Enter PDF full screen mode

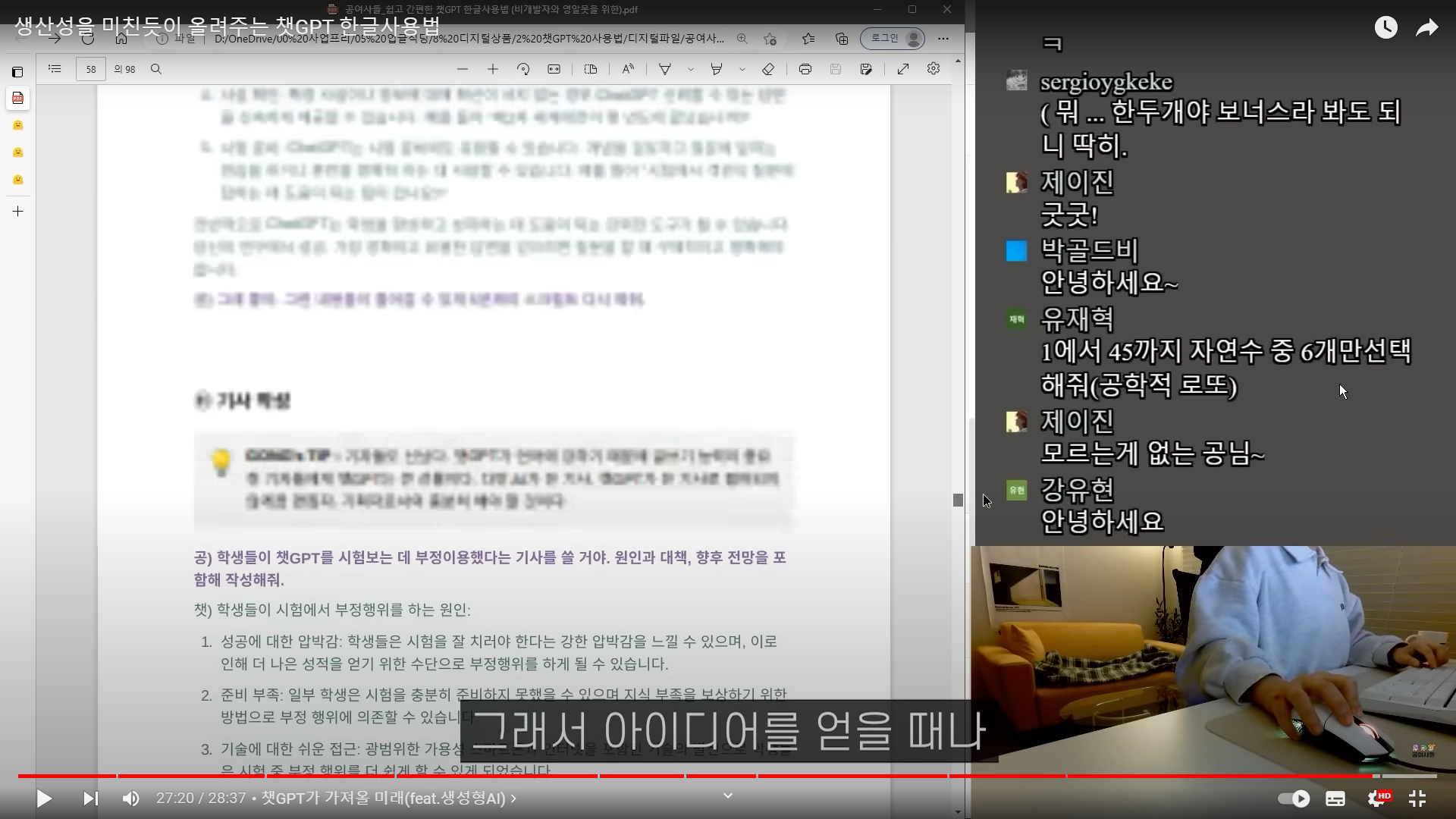click(903, 69)
